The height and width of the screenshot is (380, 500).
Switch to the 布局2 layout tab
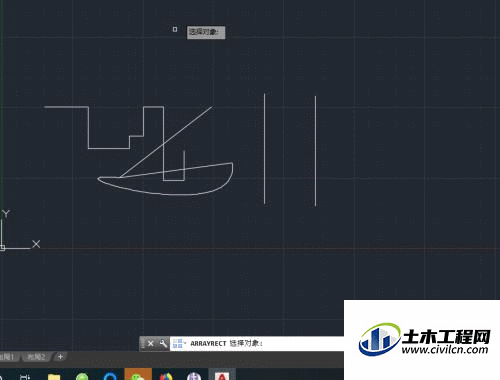(36, 357)
